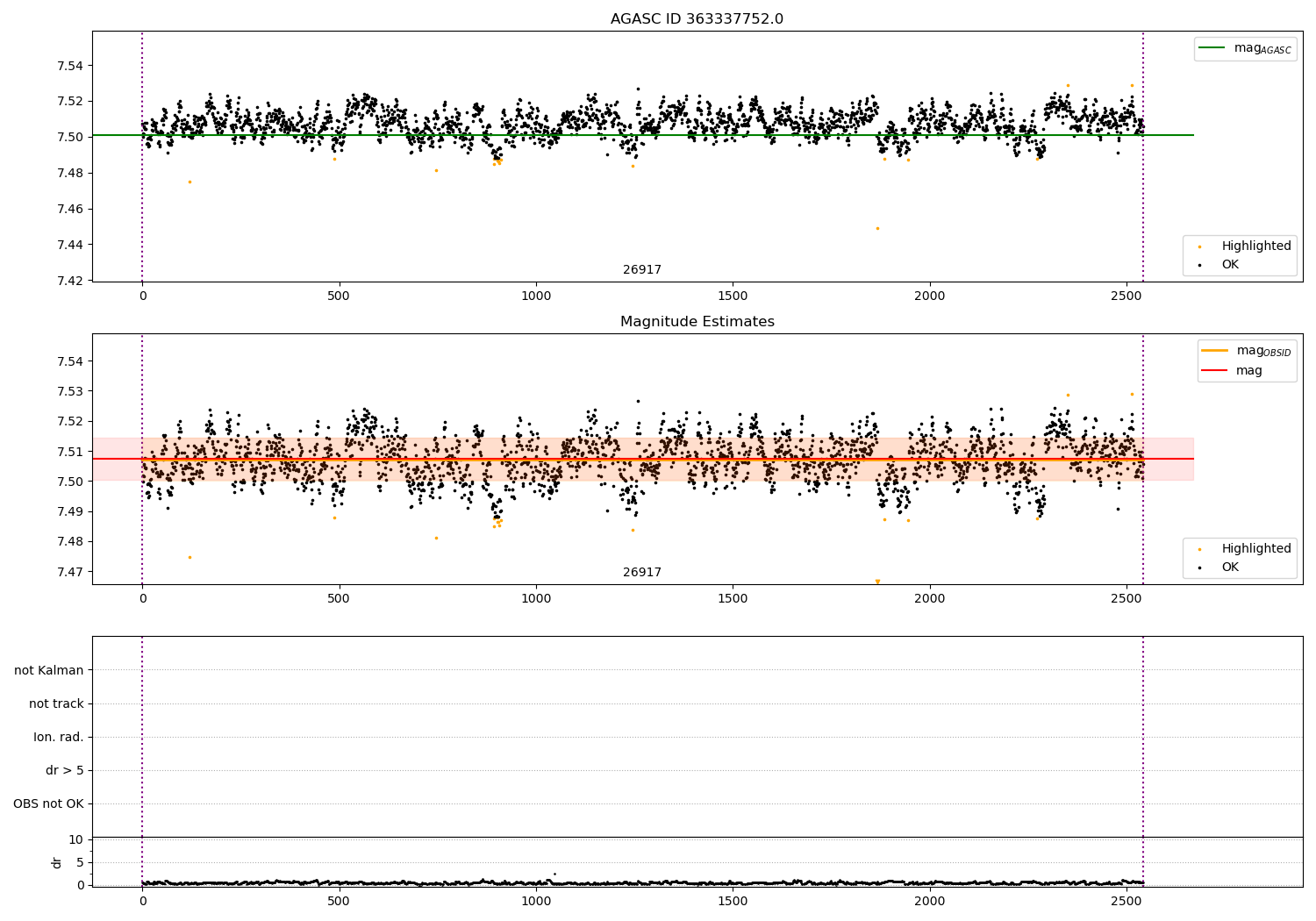Click the 'Magnitude Estimates' plot title
Screen dimensions: 1316x921
697,322
